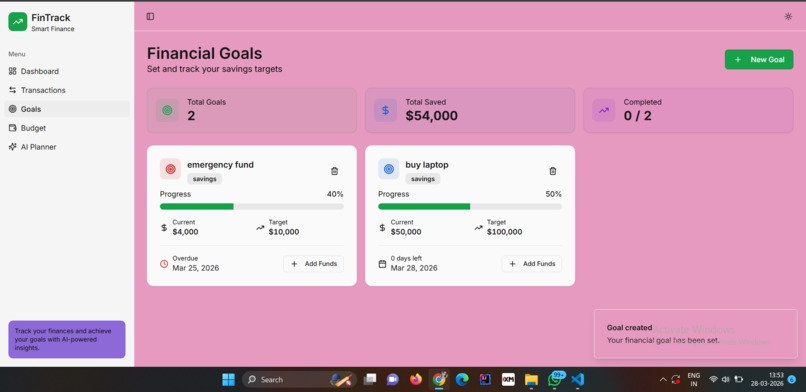The image size is (806, 392).
Task: Click the Completed trend arrow icon
Action: tap(603, 110)
